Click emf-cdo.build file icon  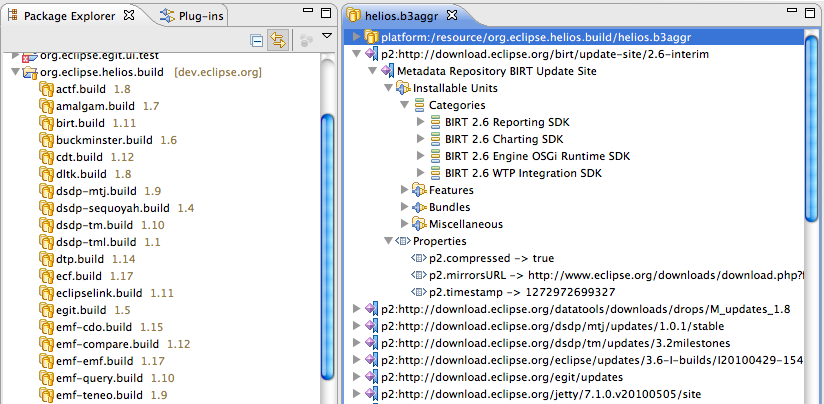click(47, 327)
